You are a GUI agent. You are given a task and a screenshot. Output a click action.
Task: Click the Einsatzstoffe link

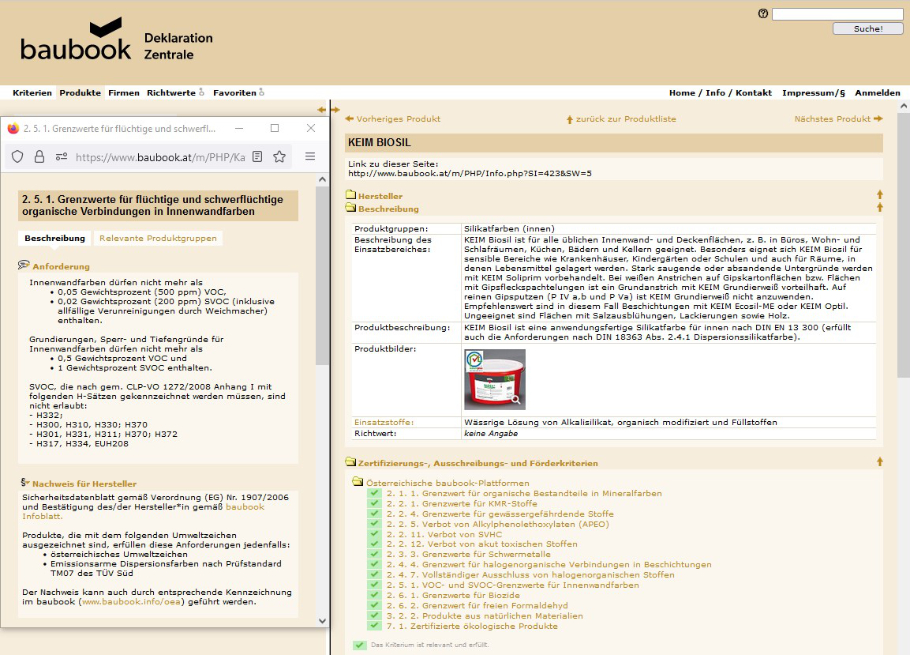tap(384, 422)
